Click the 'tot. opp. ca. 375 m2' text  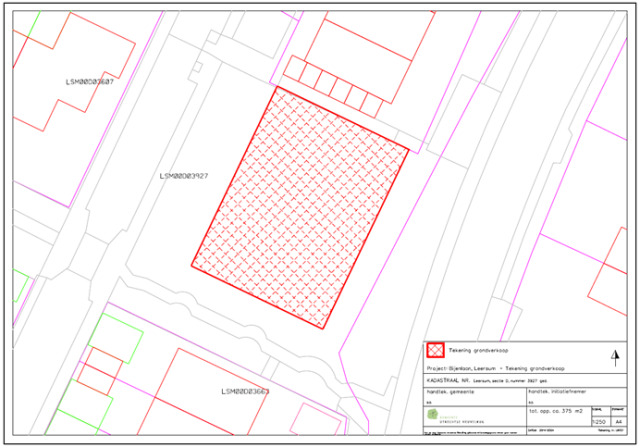coord(556,411)
